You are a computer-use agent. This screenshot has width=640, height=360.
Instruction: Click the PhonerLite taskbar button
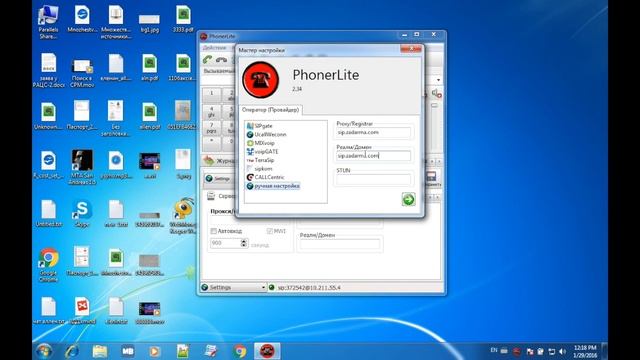point(267,351)
